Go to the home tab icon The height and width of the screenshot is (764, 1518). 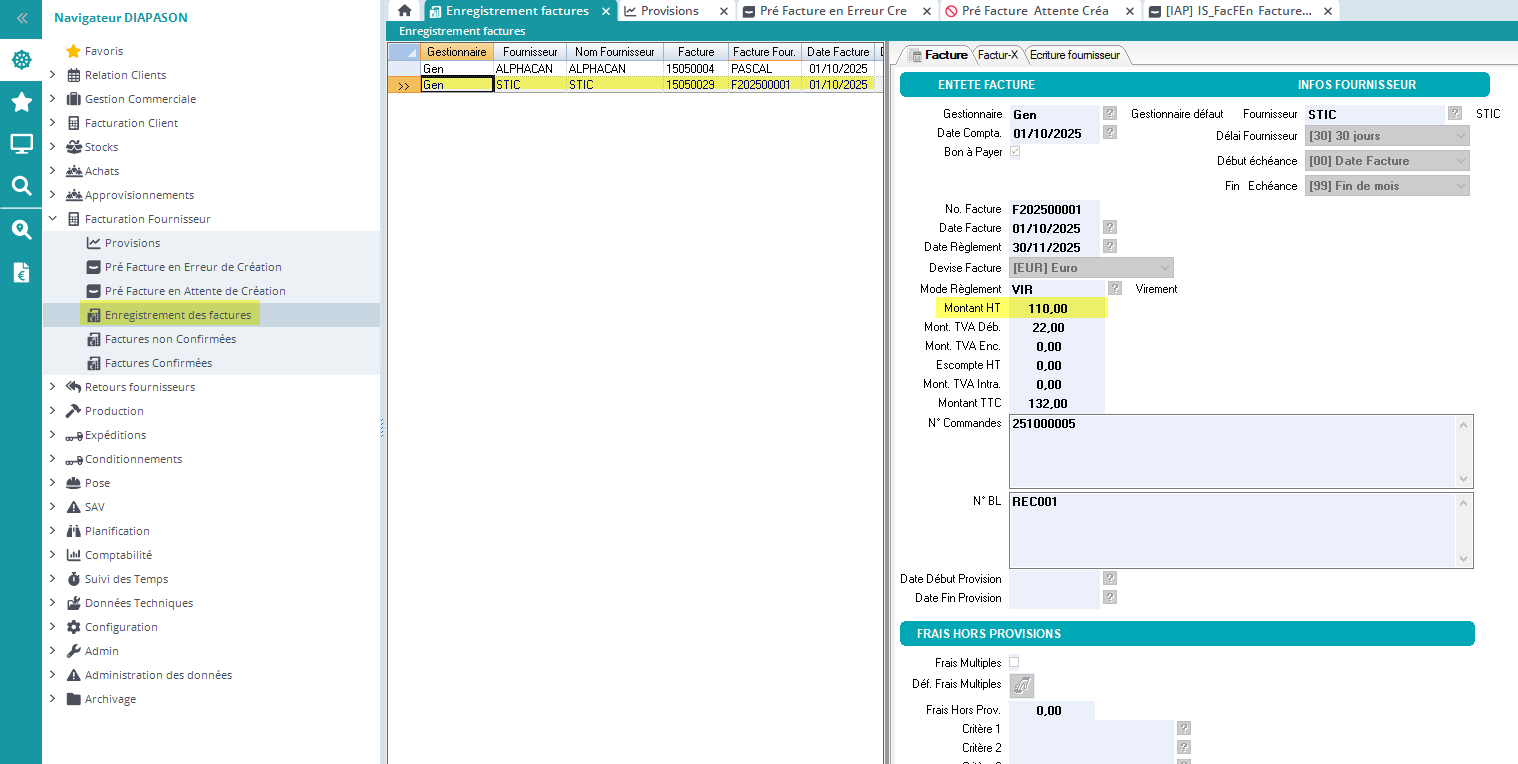404,11
